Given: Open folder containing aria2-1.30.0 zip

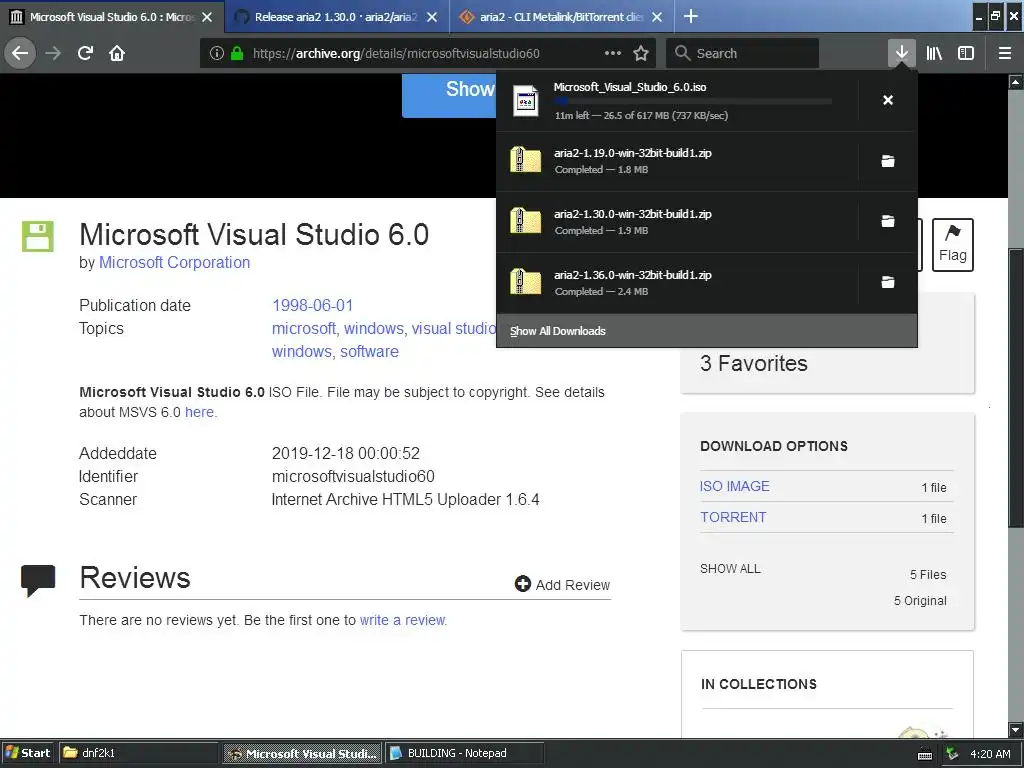Looking at the screenshot, I should tap(888, 221).
